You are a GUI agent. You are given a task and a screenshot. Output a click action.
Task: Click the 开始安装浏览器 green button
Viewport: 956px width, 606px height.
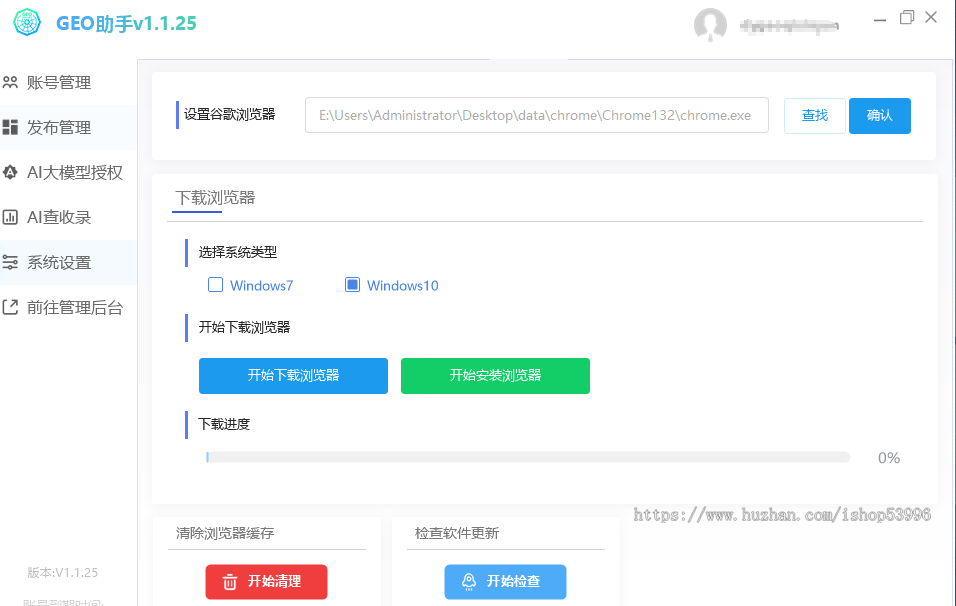point(495,376)
